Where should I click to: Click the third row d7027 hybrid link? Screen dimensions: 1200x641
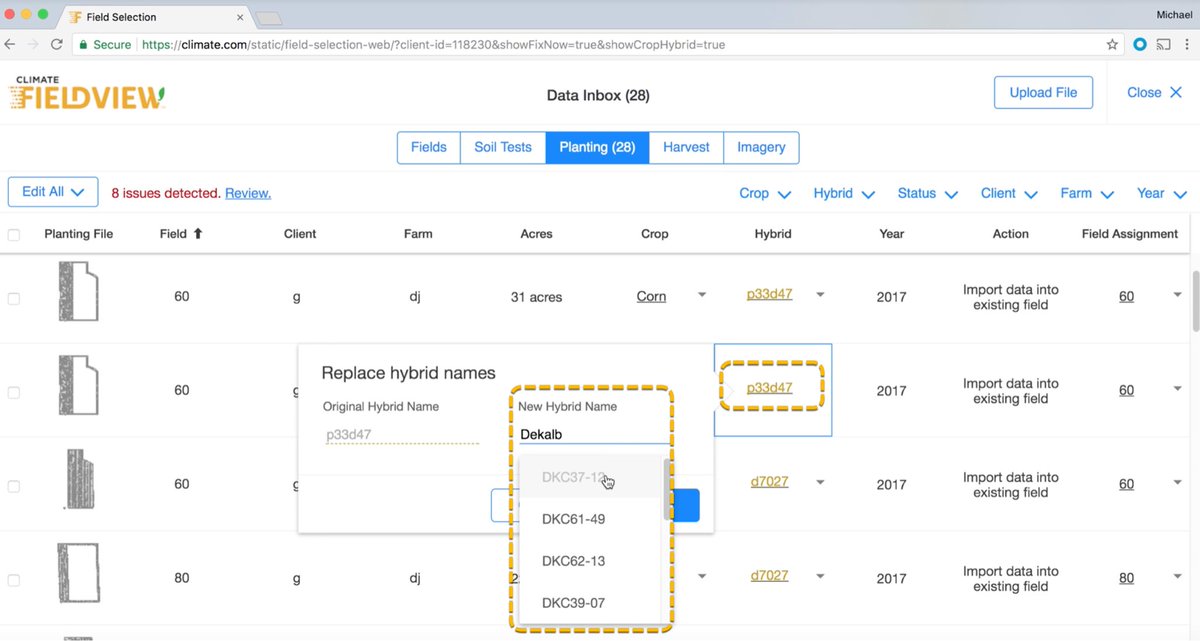pyautogui.click(x=770, y=481)
